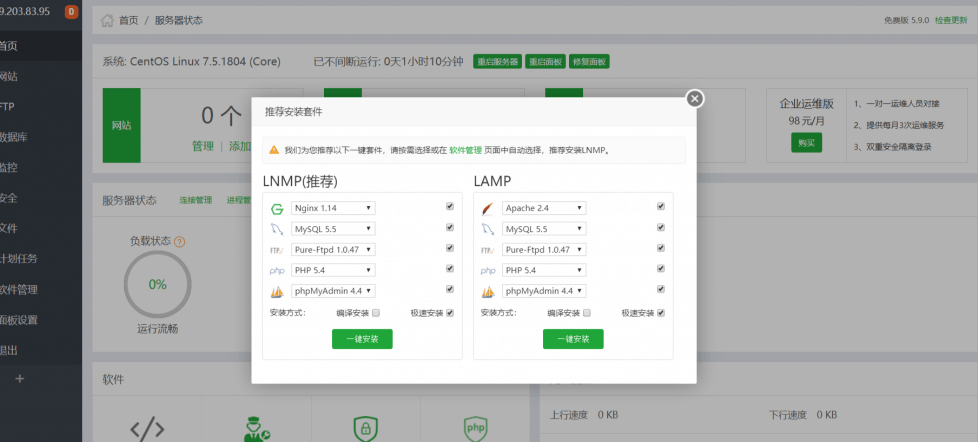Click 首页 in the breadcrumb
Screen dimensions: 978x442
pos(128,20)
